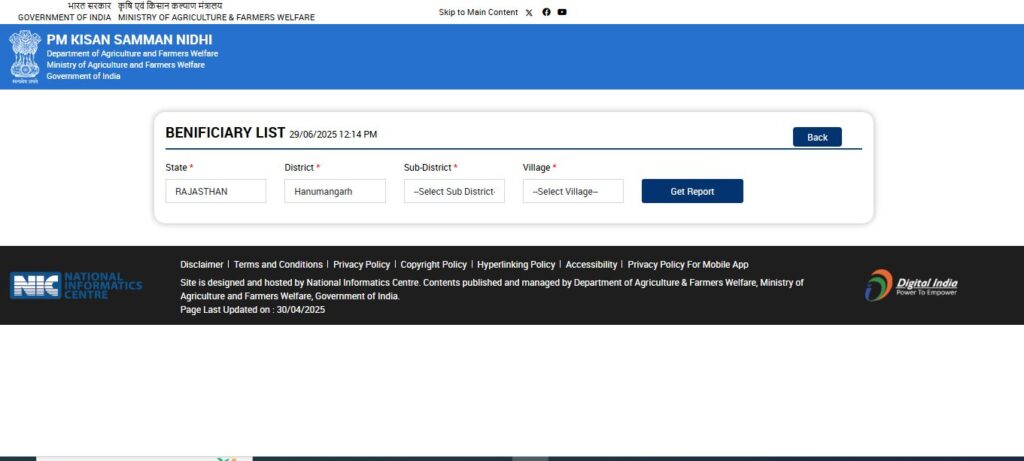Viewport: 1024px width, 461px height.
Task: Click the Government of India emblem logo
Action: pyautogui.click(x=25, y=56)
